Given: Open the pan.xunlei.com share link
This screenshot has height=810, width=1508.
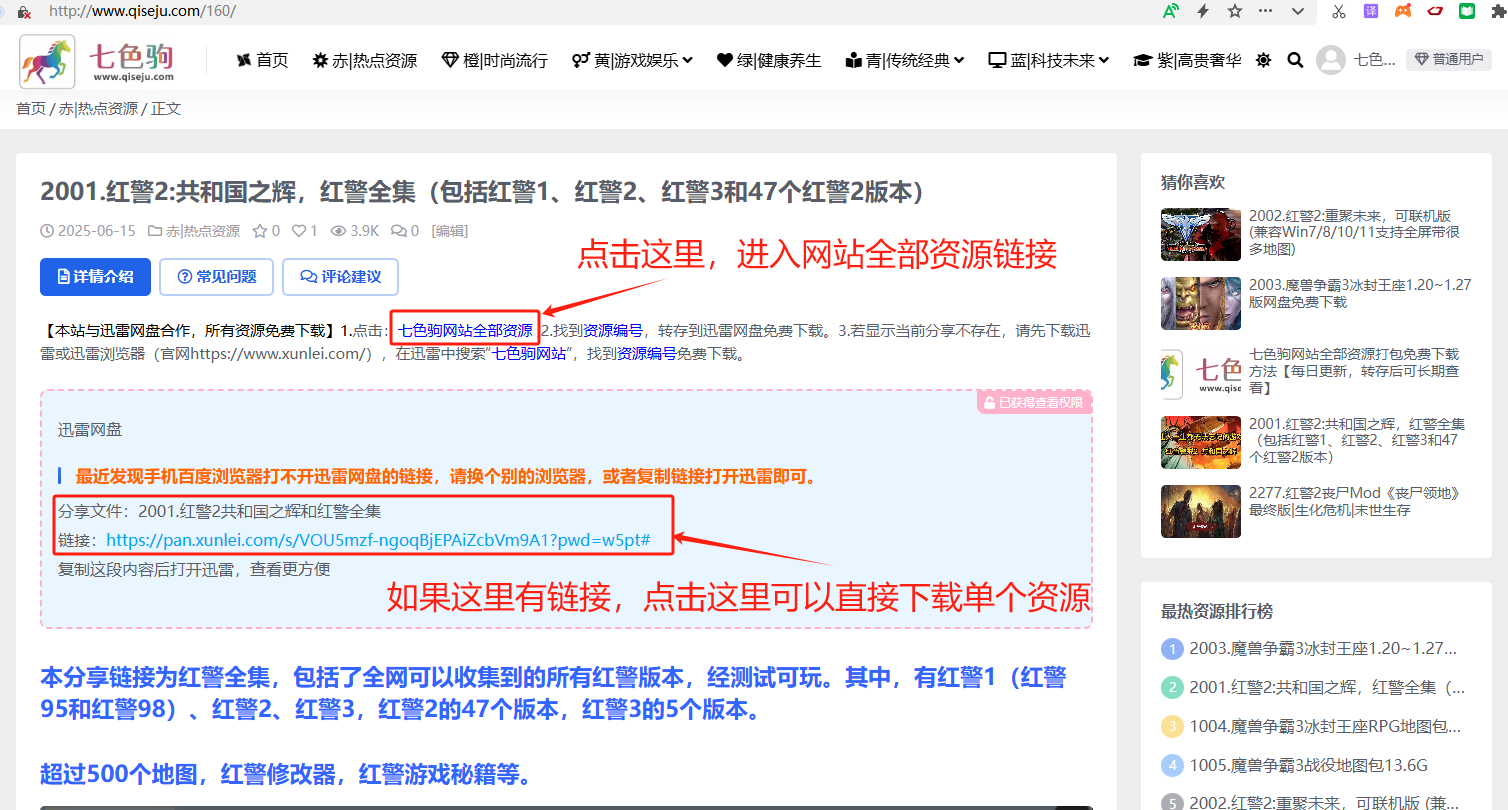Looking at the screenshot, I should [379, 540].
